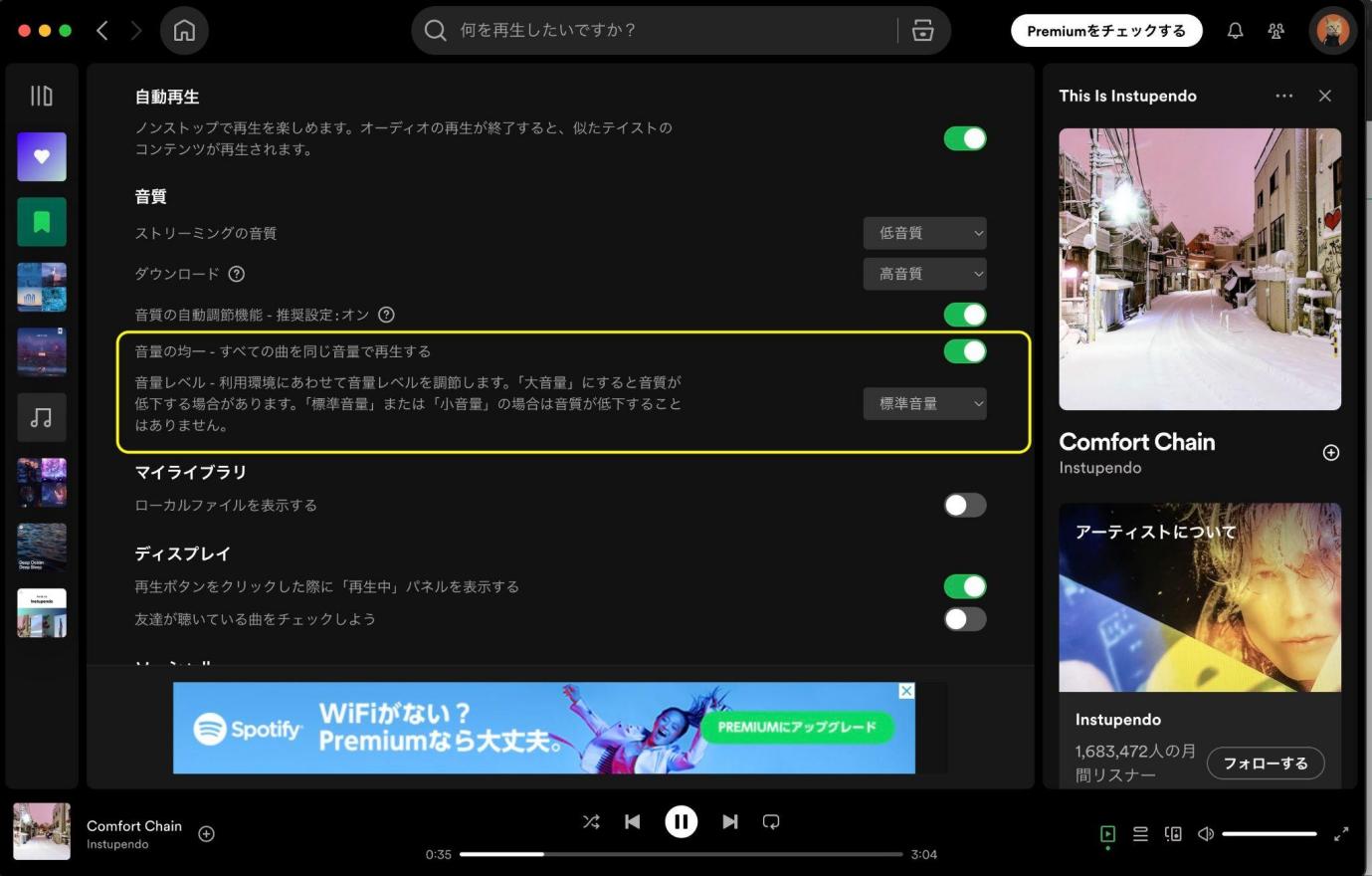Add to Liked Songs beside bottom track title
The image size is (1372, 876).
point(207,834)
